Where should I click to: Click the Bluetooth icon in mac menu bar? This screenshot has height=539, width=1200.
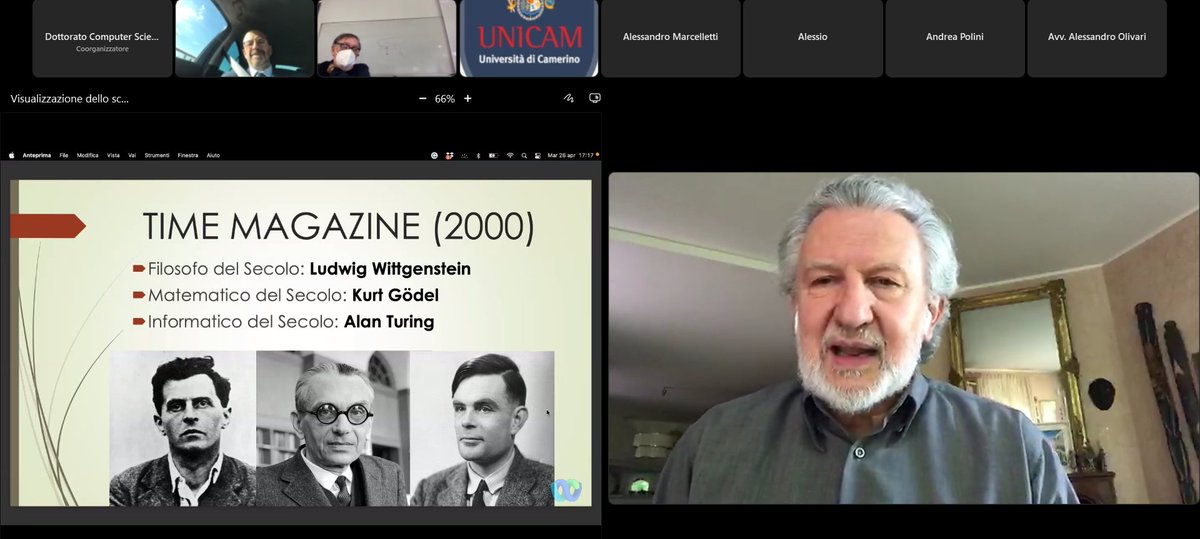point(478,155)
